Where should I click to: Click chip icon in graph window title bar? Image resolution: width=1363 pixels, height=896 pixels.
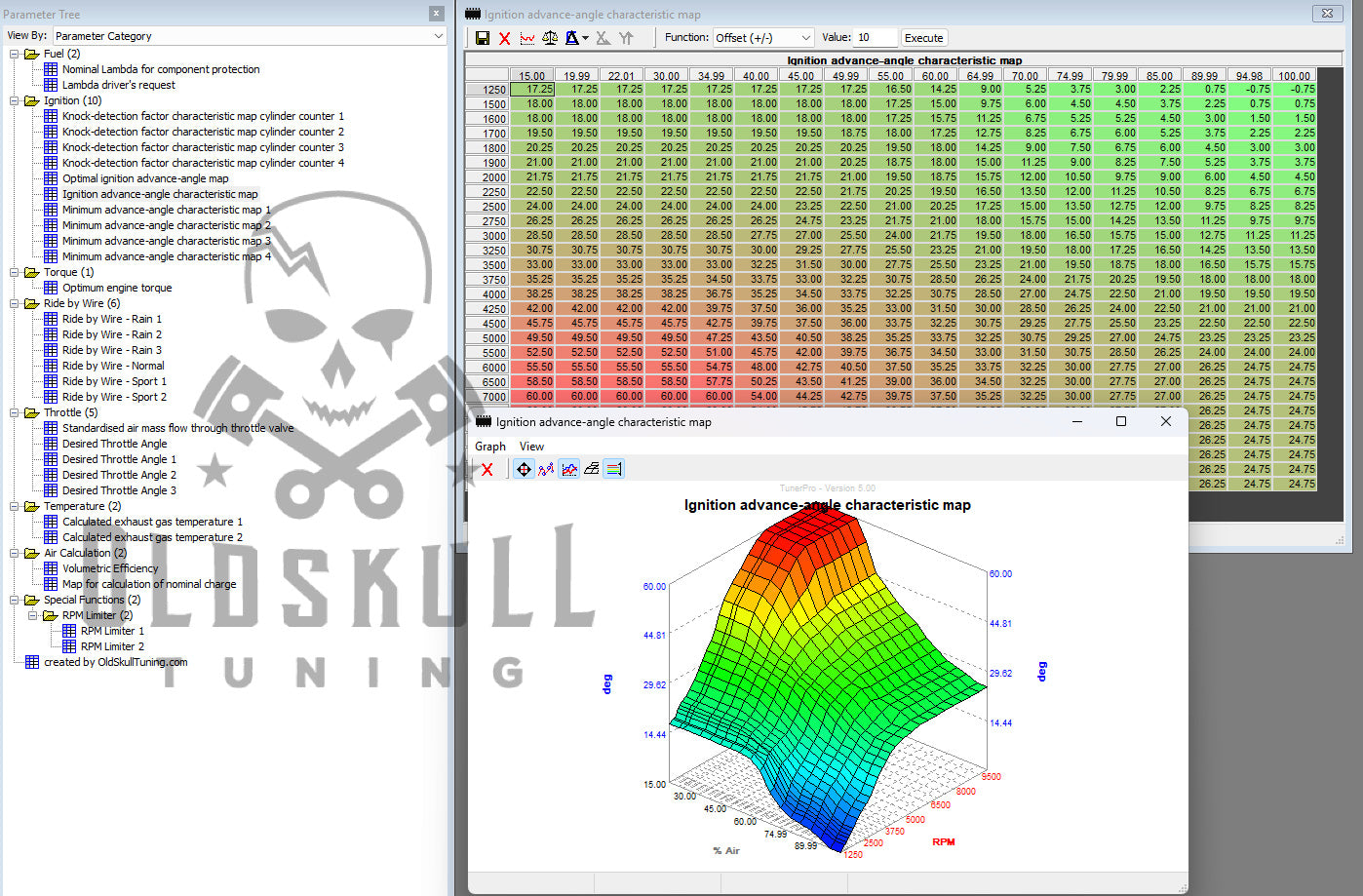tap(484, 422)
